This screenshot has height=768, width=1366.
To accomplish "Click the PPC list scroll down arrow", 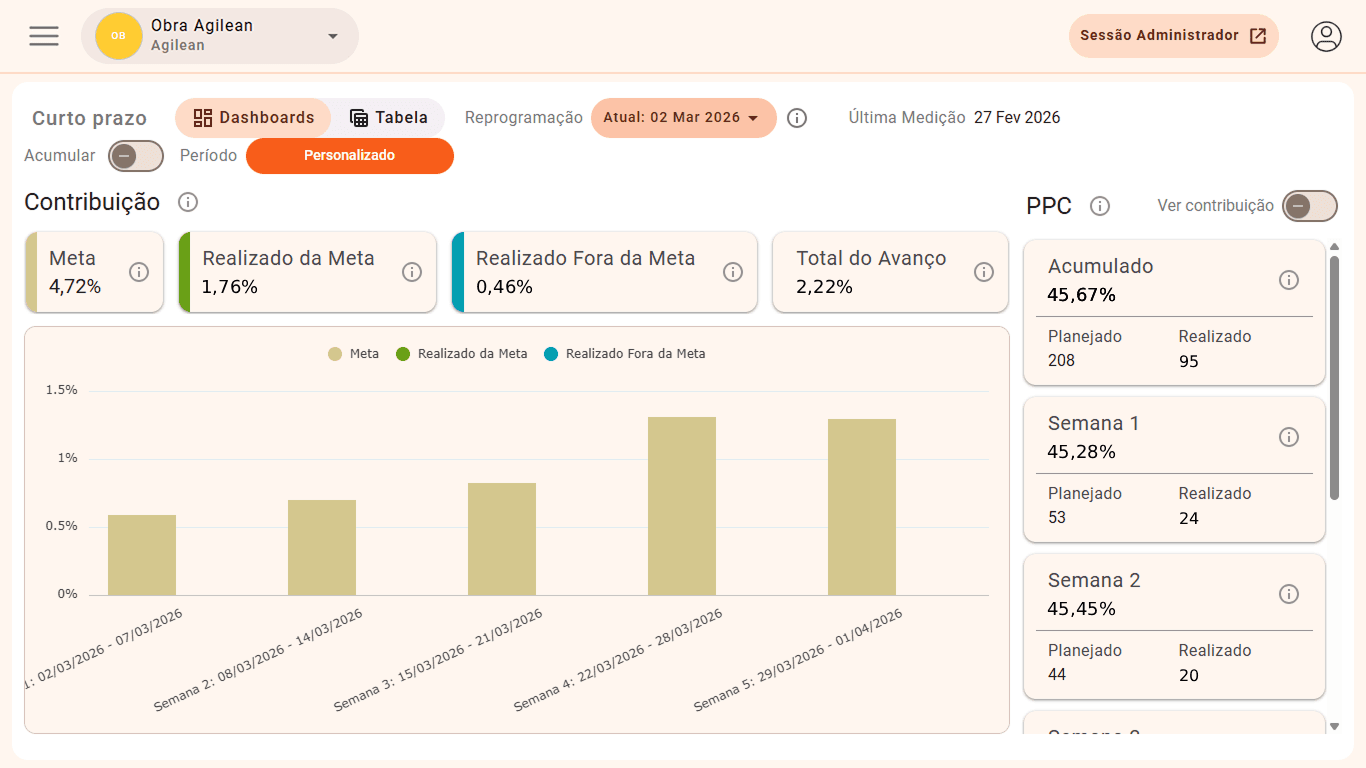I will click(x=1334, y=726).
